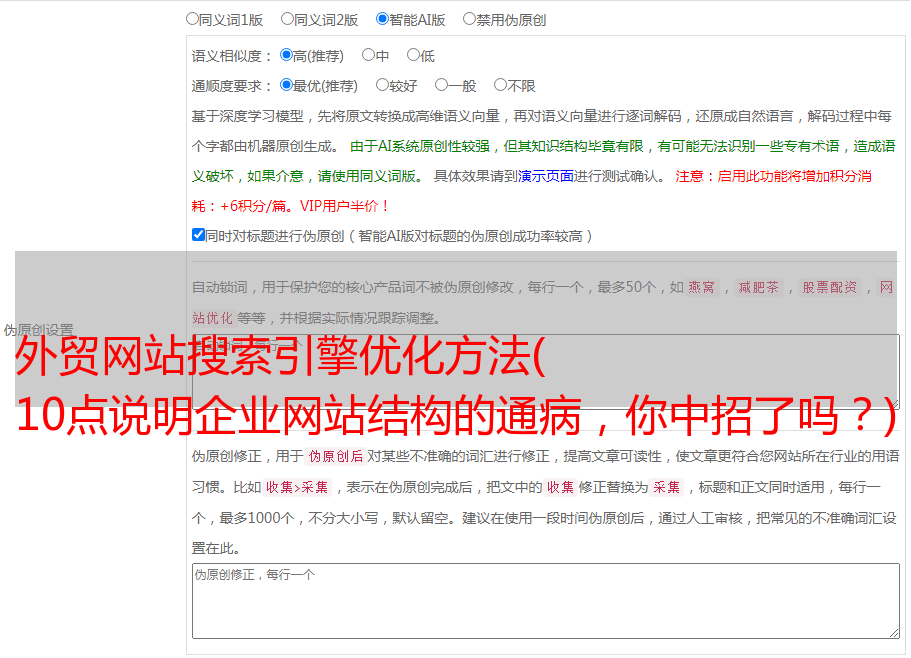Select the 同义词2版 radio option

(287, 19)
